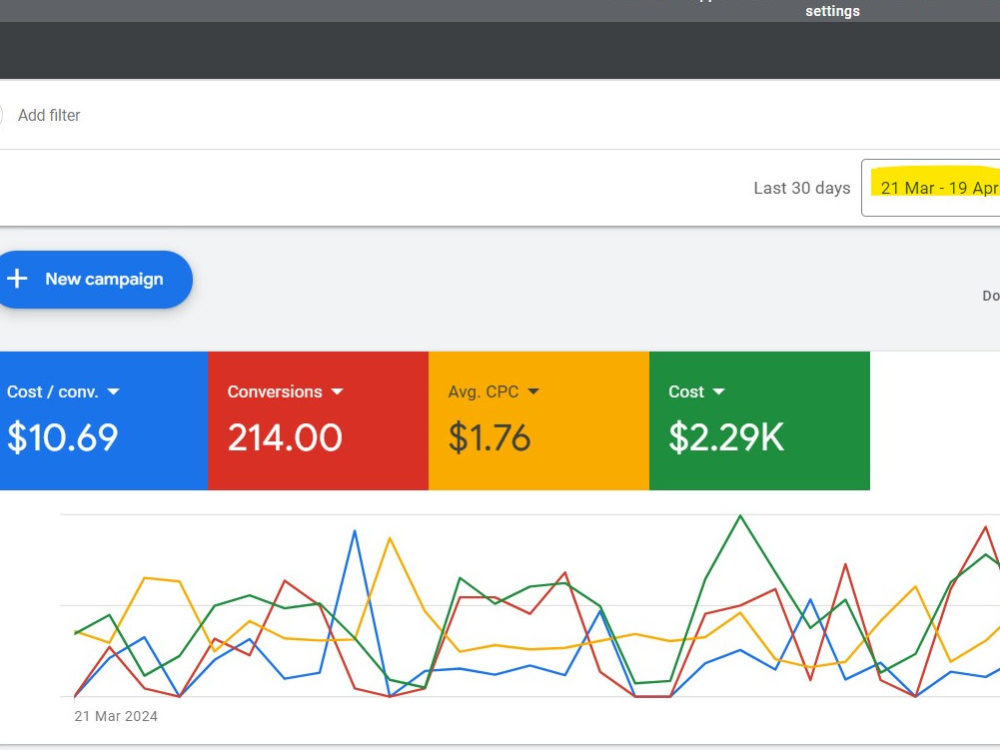Click Add filter text field
This screenshot has width=1000, height=750.
[49, 115]
